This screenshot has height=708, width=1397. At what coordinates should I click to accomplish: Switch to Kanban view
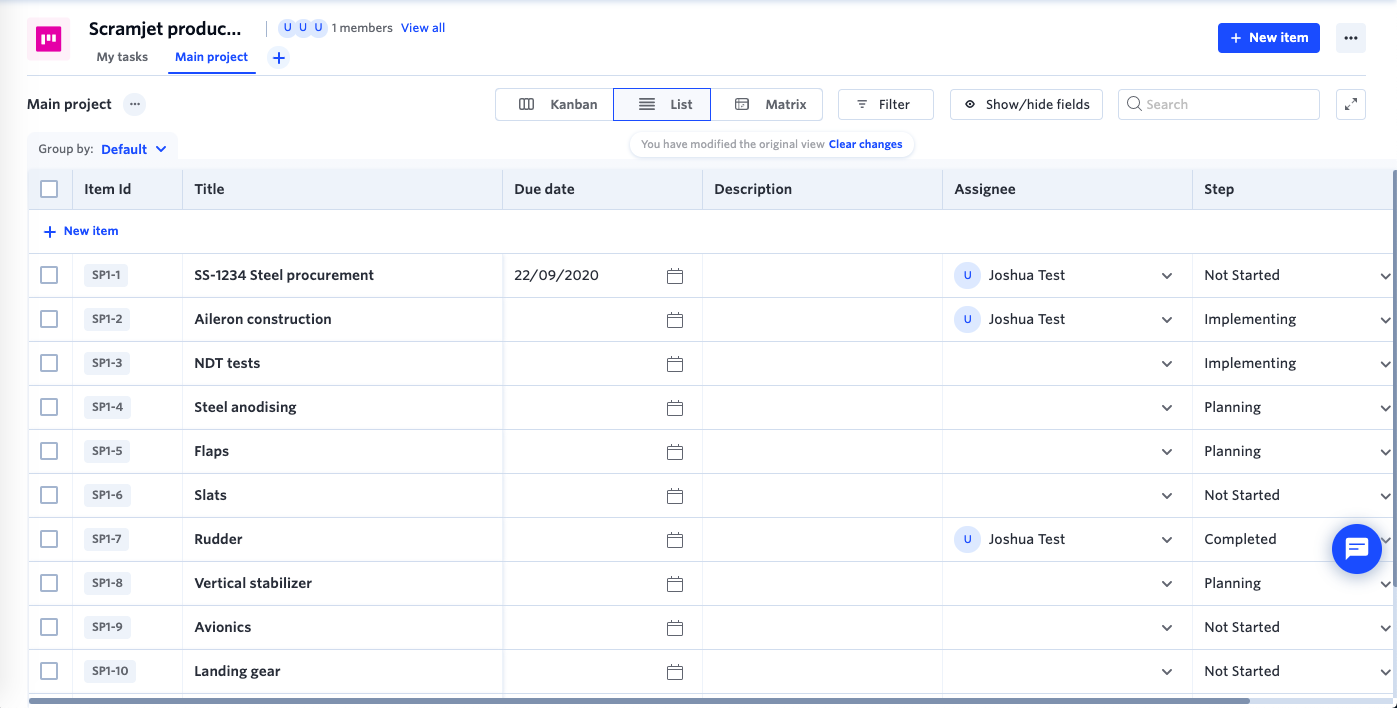555,104
